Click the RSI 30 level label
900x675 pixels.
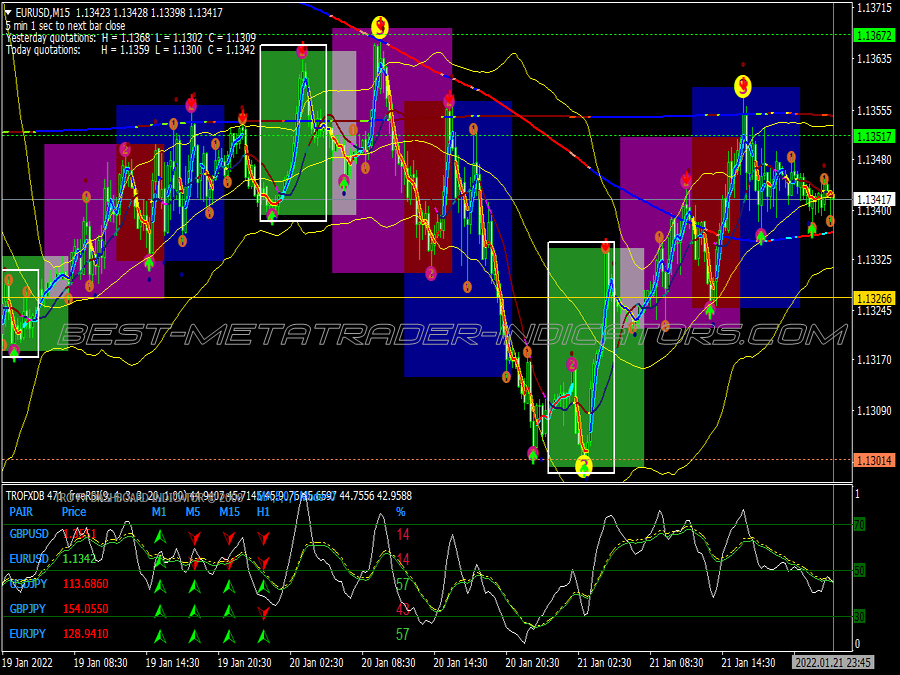point(859,616)
